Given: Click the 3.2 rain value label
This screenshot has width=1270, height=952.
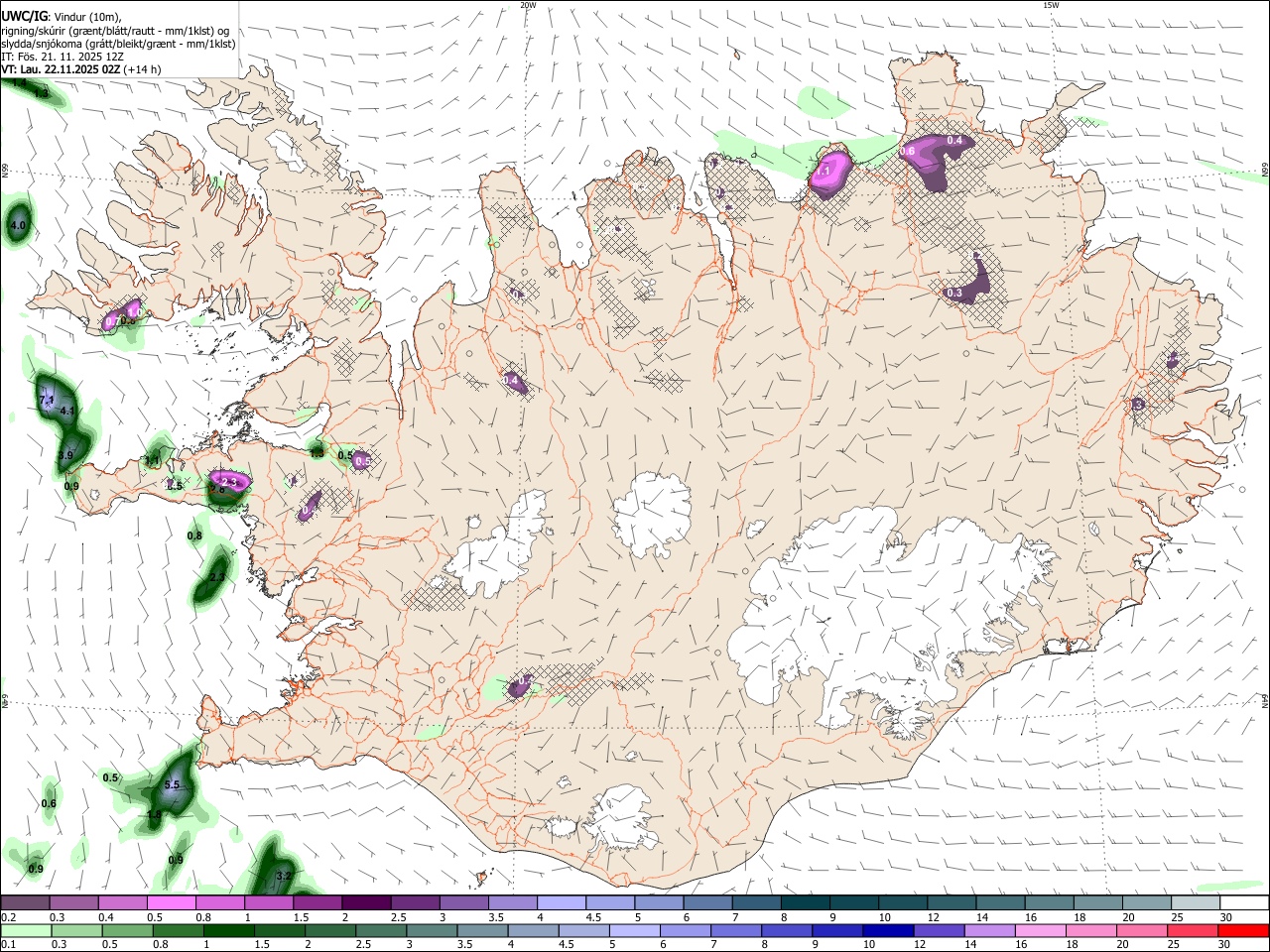Looking at the screenshot, I should 283,876.
